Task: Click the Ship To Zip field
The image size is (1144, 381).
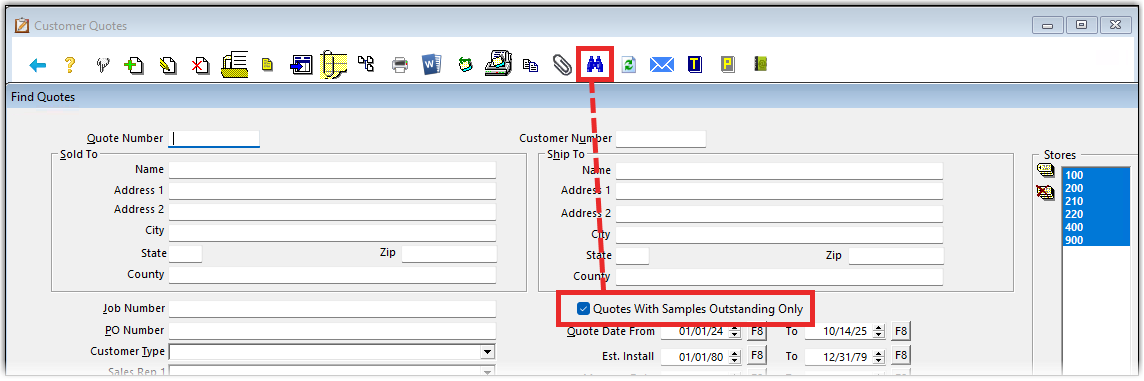Action: click(896, 256)
